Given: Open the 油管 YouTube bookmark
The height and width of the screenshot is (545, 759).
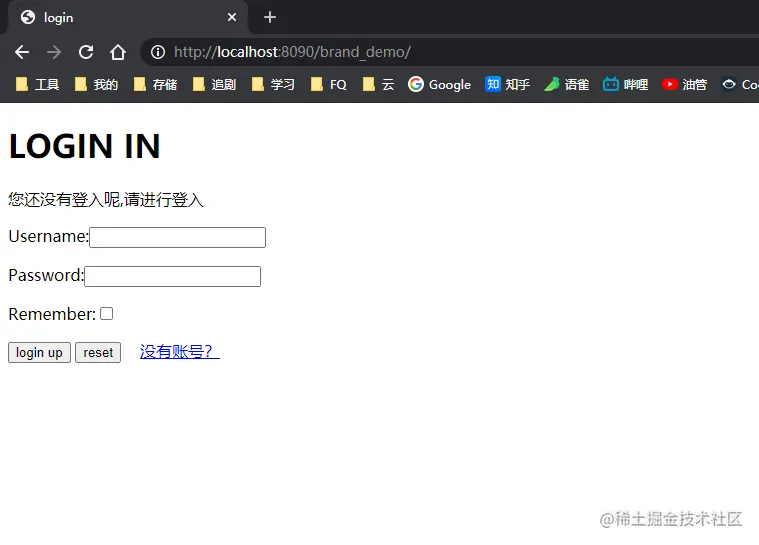Looking at the screenshot, I should 685,85.
